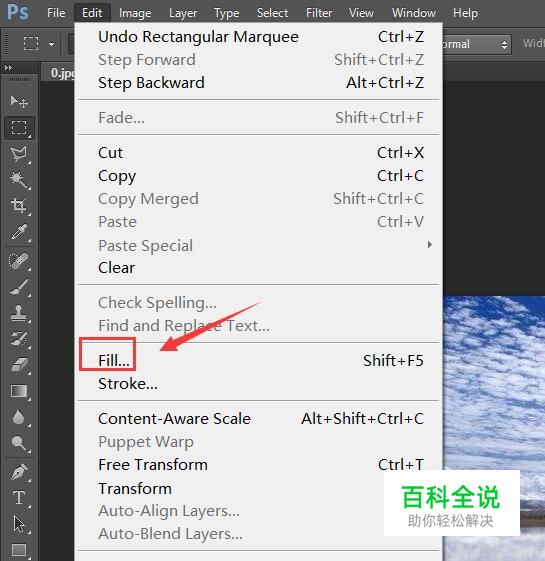Select the Horizontal Type tool
Screen dimensions: 545x561
(19, 498)
